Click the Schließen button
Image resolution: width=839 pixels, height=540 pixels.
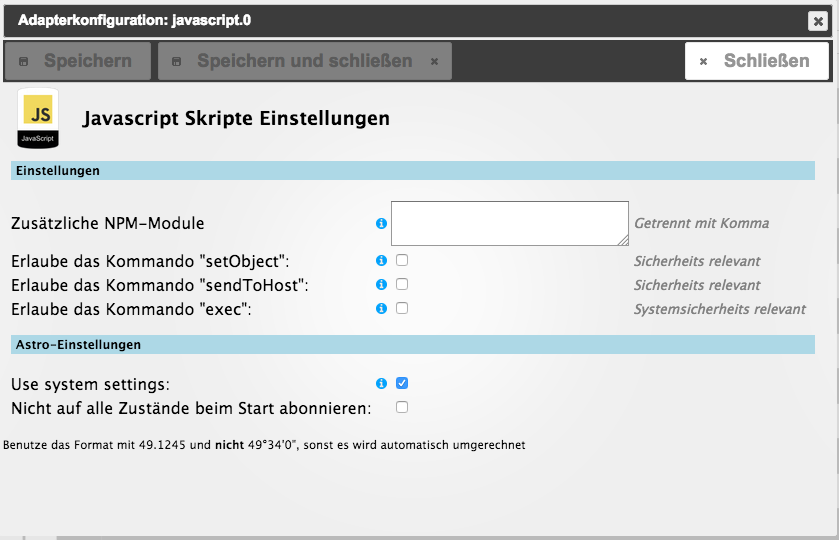click(757, 61)
